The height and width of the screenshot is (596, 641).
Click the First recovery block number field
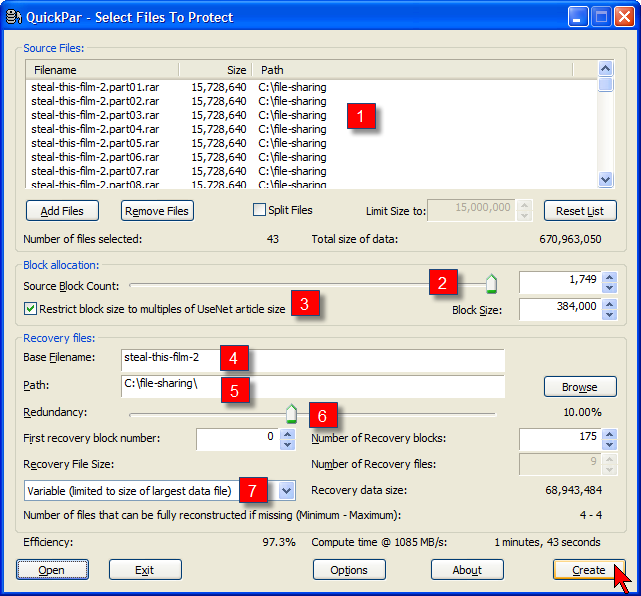click(238, 439)
